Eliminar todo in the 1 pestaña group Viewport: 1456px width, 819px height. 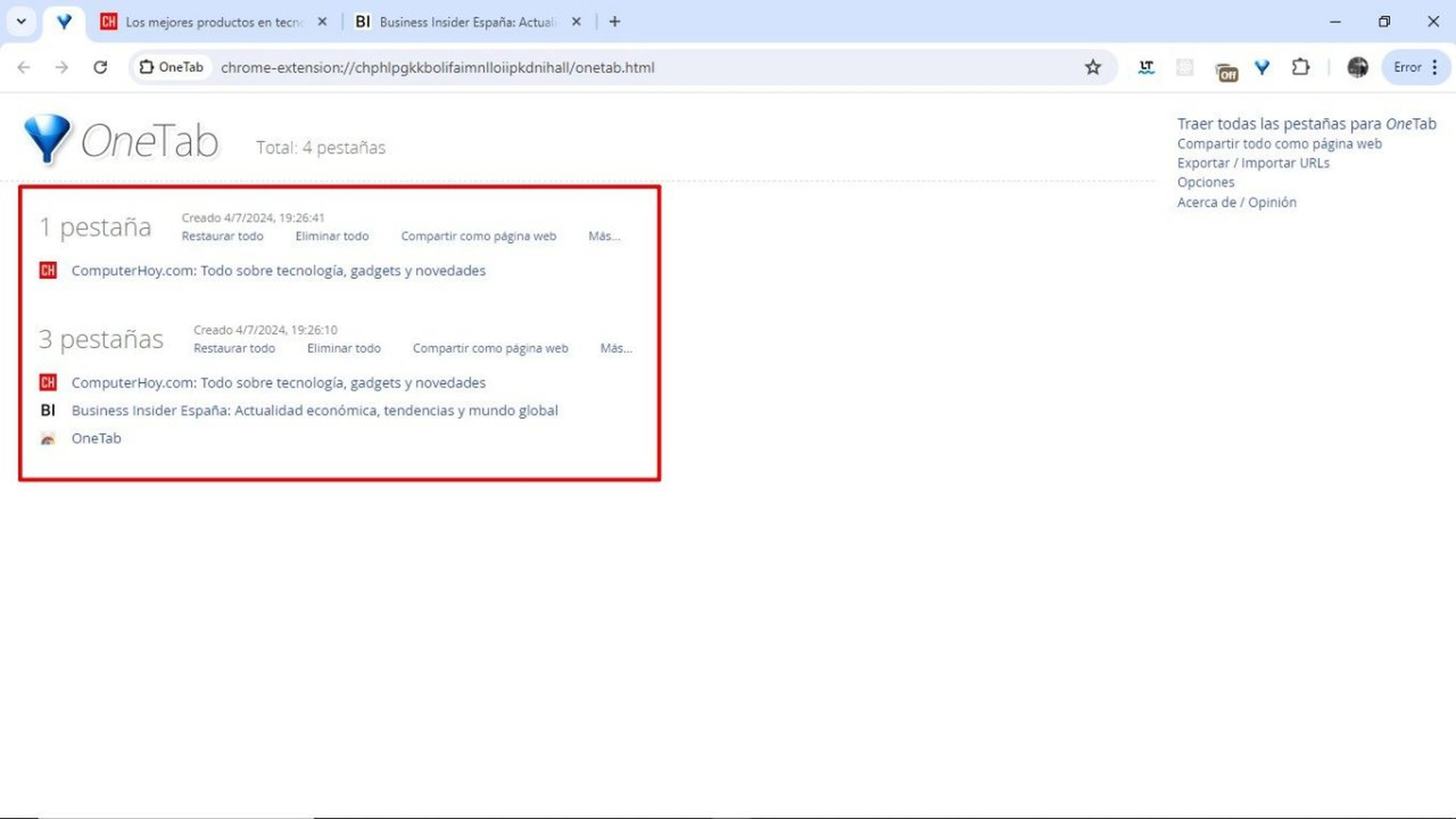point(332,236)
